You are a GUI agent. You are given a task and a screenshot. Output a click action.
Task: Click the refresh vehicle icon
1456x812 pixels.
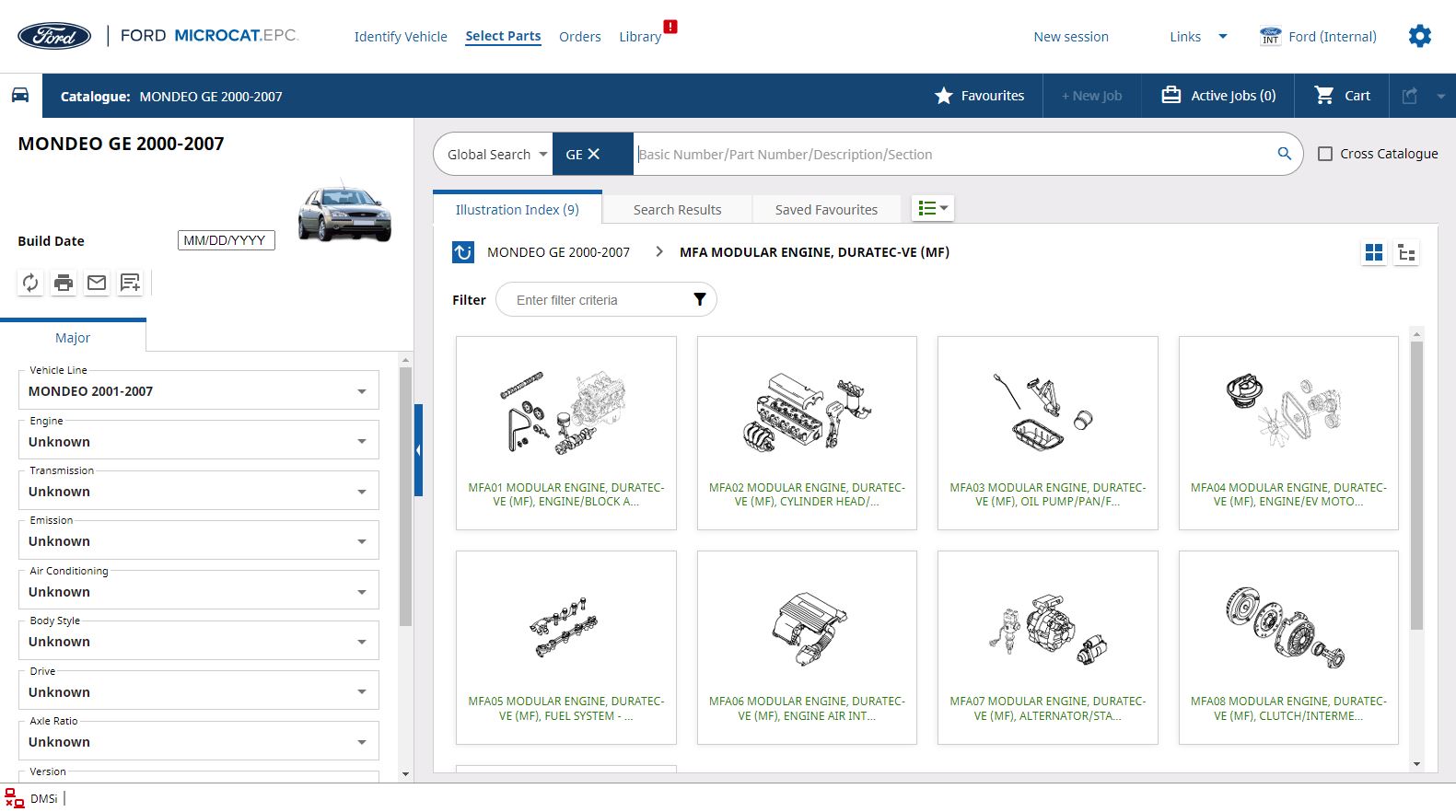pyautogui.click(x=30, y=283)
